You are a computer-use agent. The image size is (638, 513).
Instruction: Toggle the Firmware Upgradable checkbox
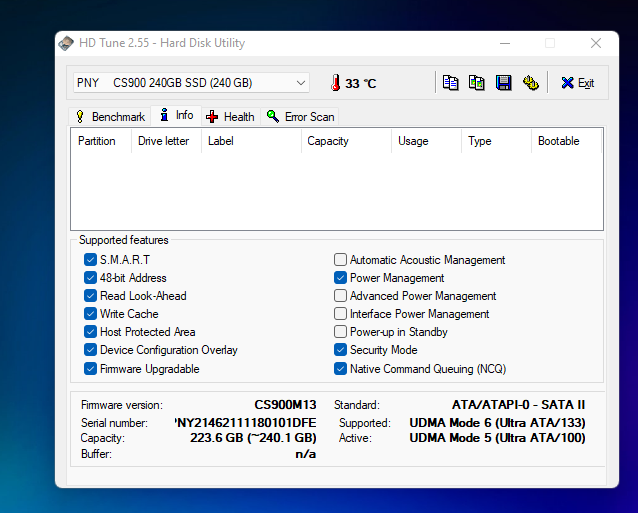[x=90, y=369]
